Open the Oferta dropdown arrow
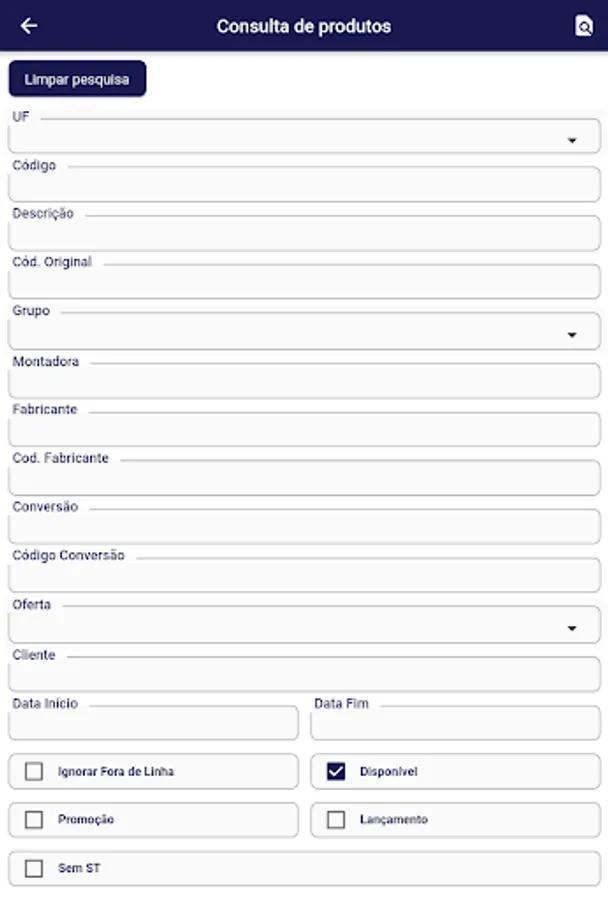 click(572, 628)
